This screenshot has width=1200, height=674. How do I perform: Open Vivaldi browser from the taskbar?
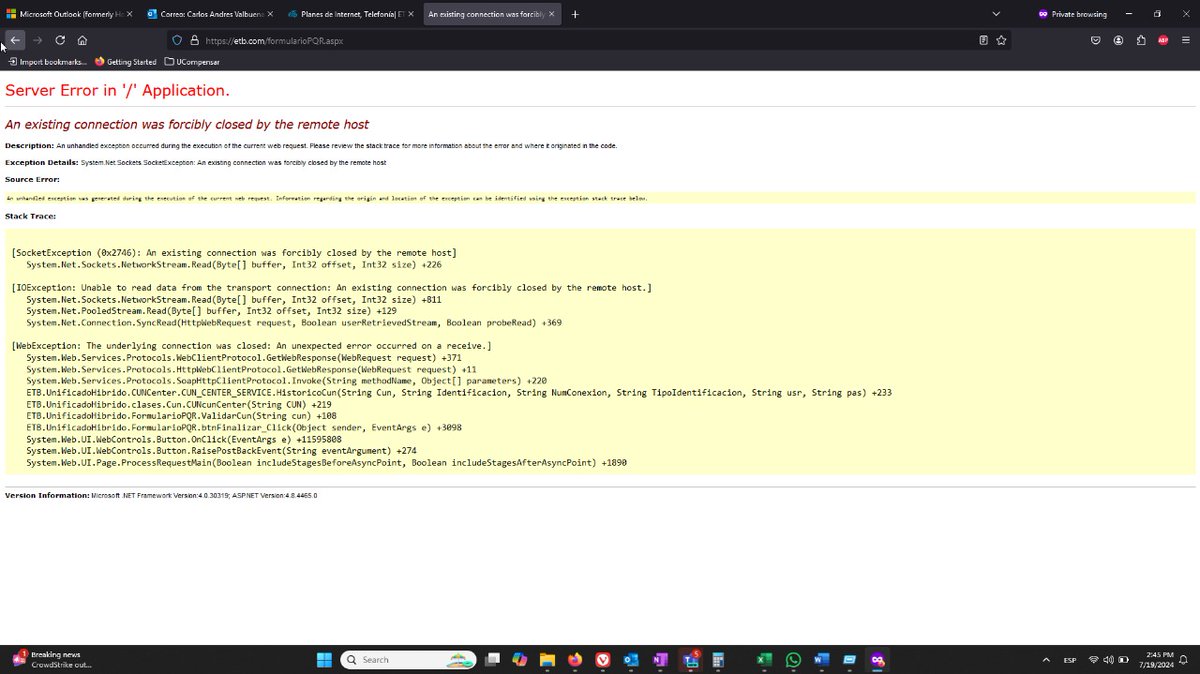602,660
